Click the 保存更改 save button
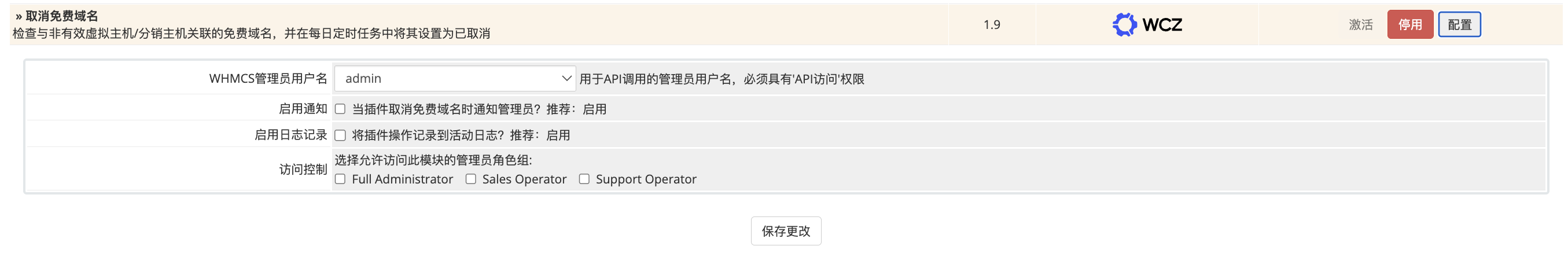Screen dimensions: 1568x257 pos(785,231)
